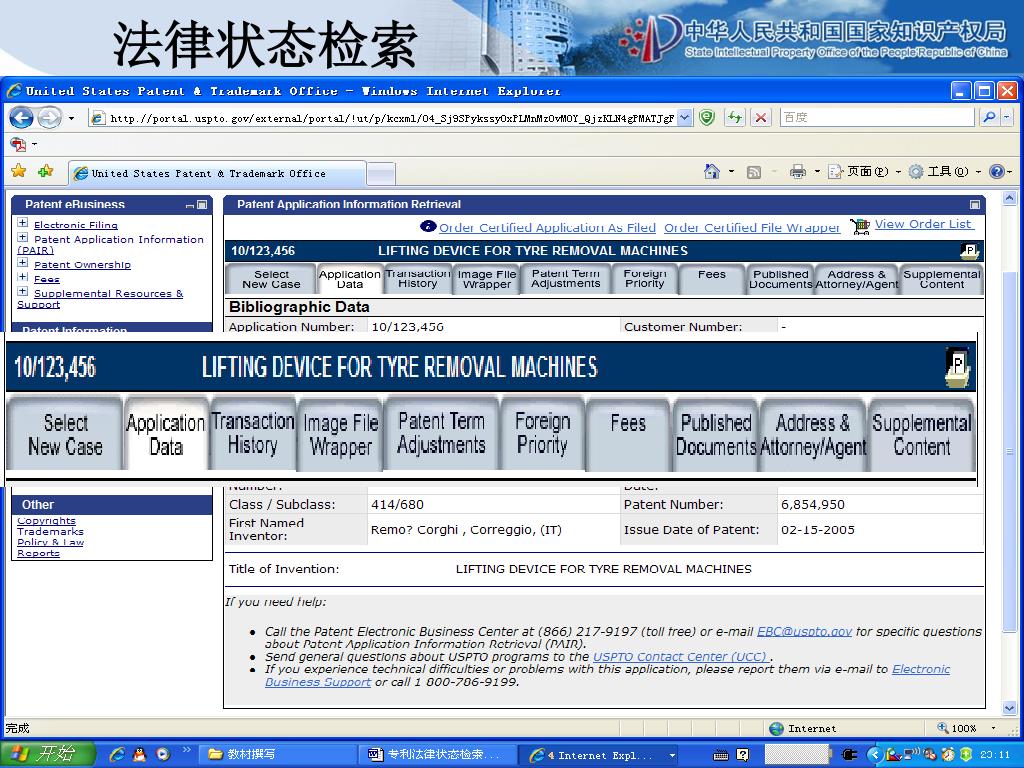Open the Internet Explorer taskbar group
Screen dimensions: 1024x768
pyautogui.click(x=600, y=755)
